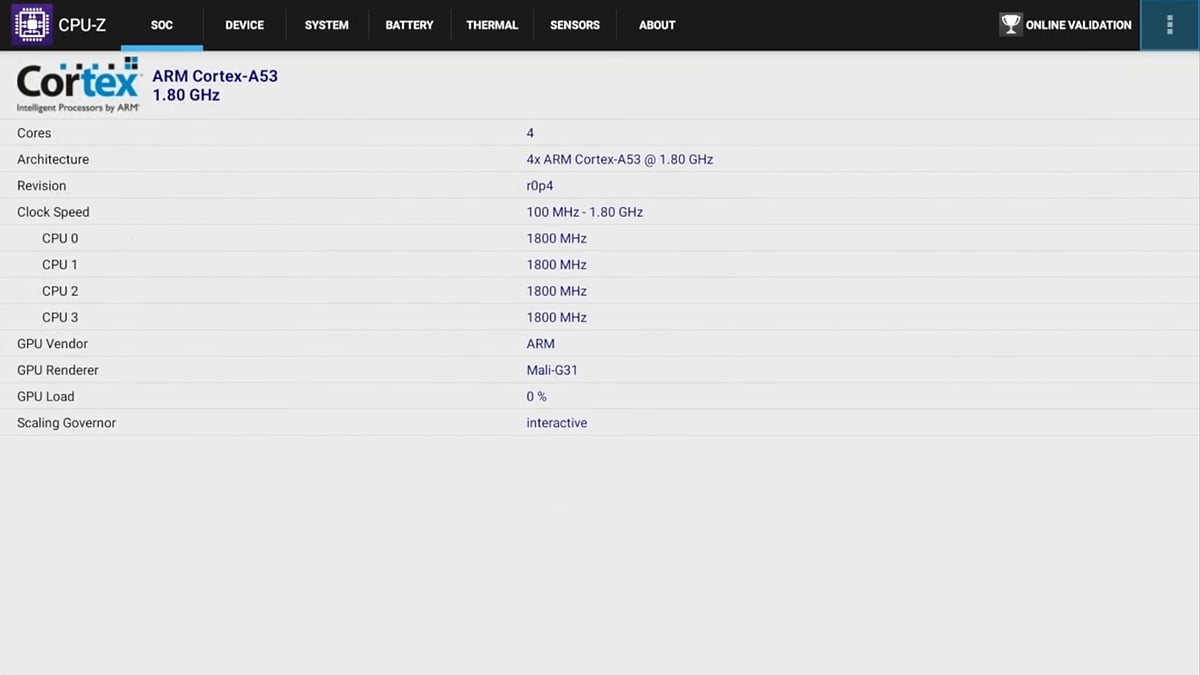
Task: Click the r0p4 revision value
Action: [540, 186]
